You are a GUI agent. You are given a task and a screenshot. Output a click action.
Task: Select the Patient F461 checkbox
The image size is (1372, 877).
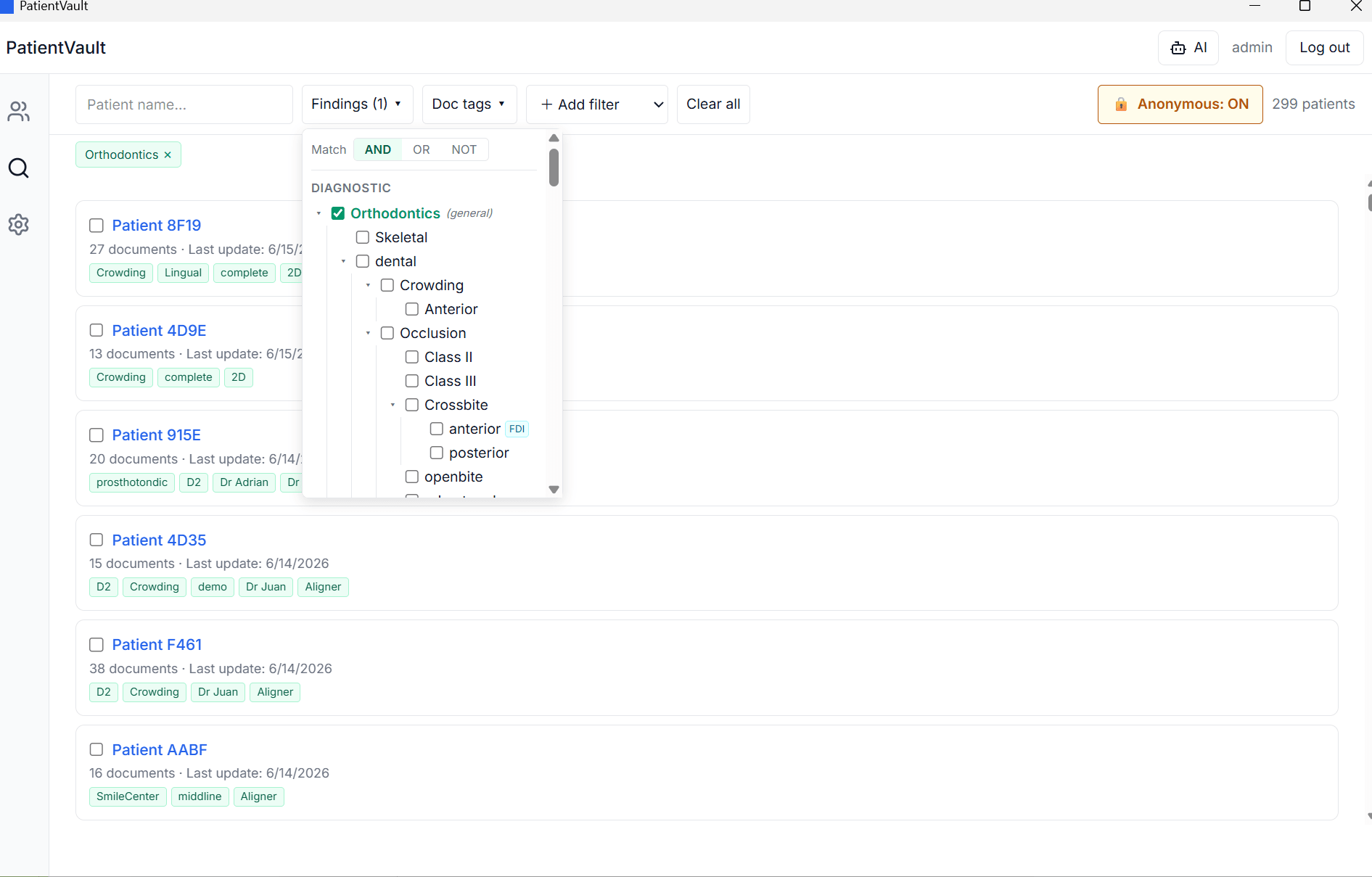click(x=96, y=645)
